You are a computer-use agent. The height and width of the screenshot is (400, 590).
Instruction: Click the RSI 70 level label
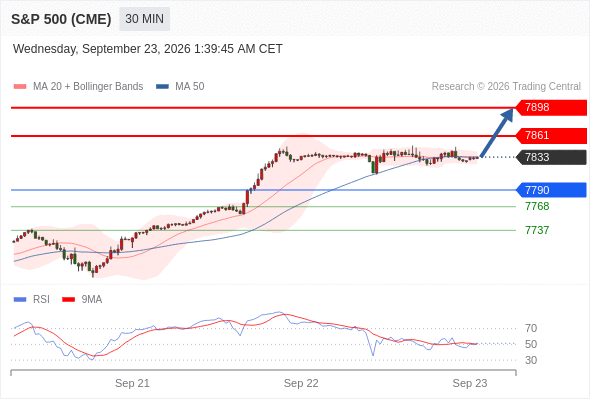tap(531, 328)
